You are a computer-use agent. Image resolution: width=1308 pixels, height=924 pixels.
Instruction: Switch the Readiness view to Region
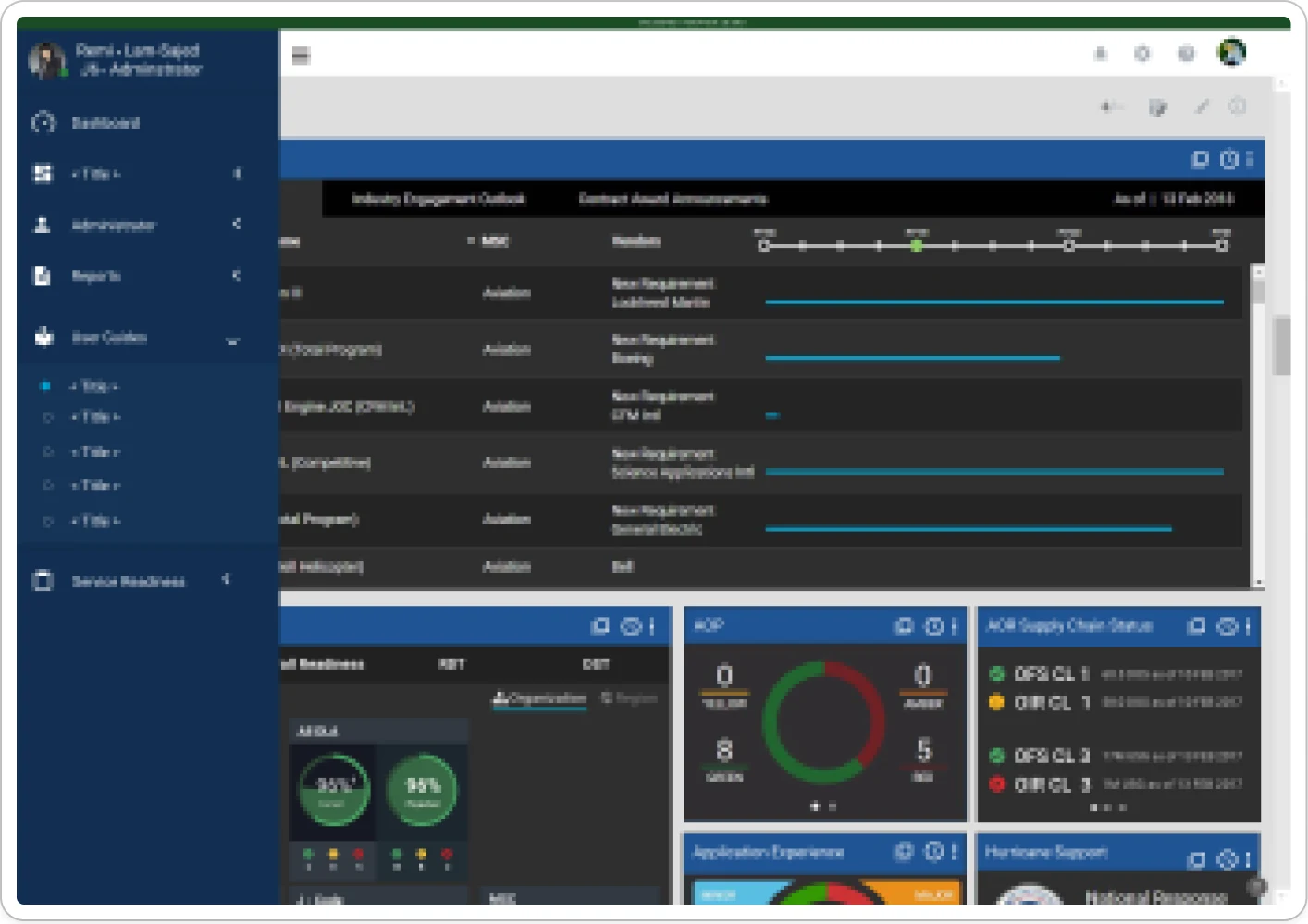tap(629, 698)
